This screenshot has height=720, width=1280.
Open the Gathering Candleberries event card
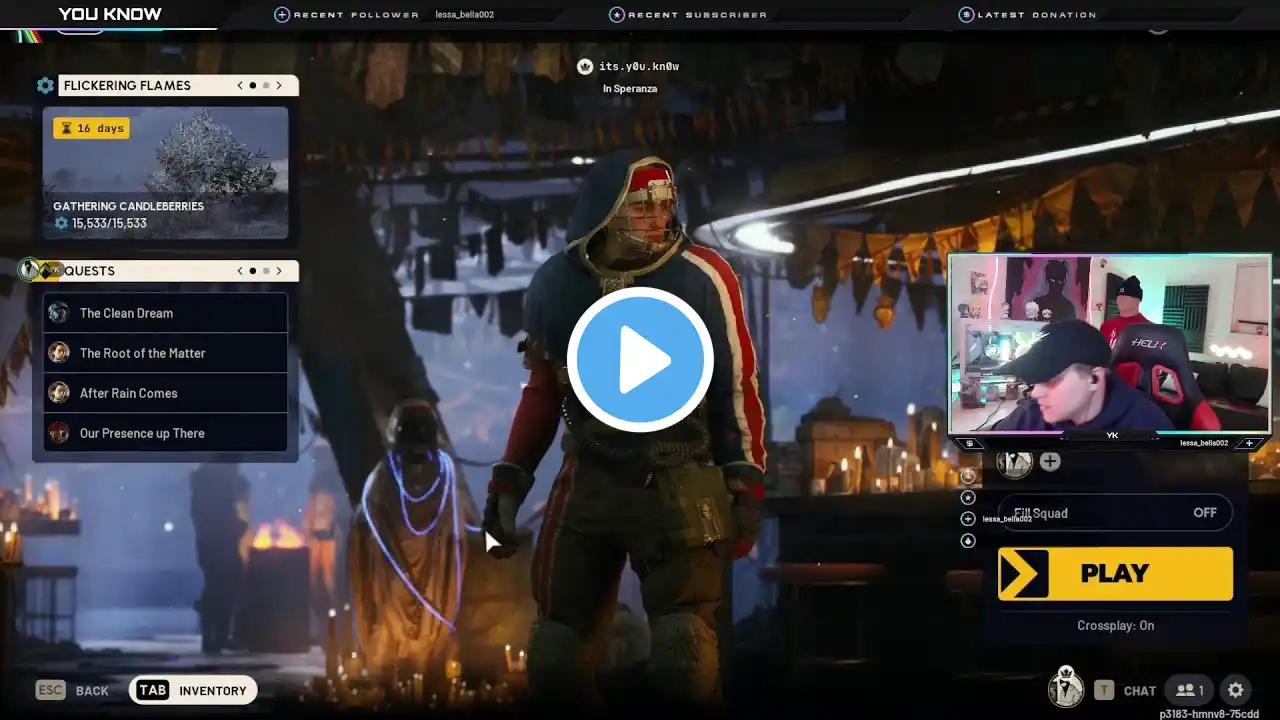click(x=165, y=173)
